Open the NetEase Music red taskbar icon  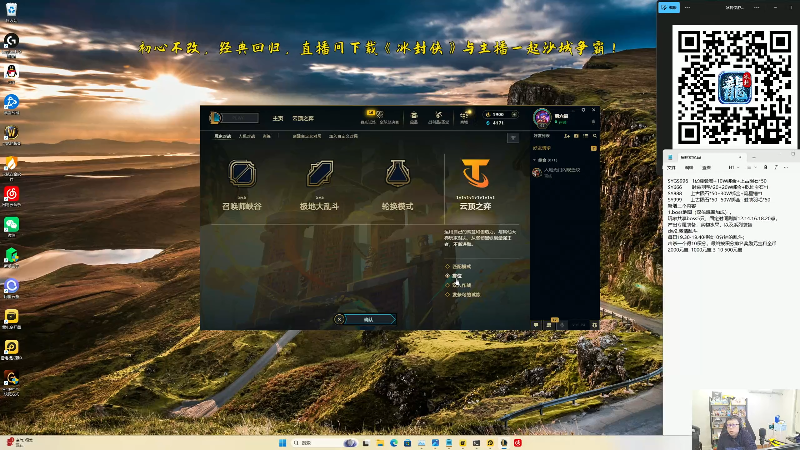point(518,443)
